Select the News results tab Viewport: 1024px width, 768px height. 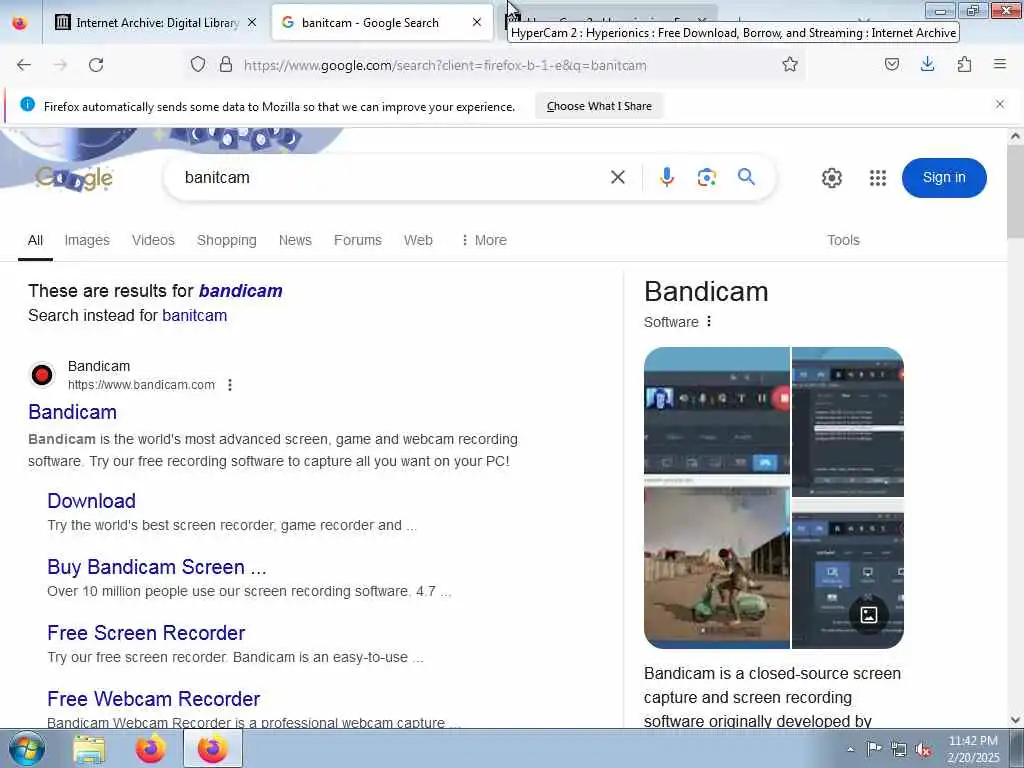tap(295, 240)
